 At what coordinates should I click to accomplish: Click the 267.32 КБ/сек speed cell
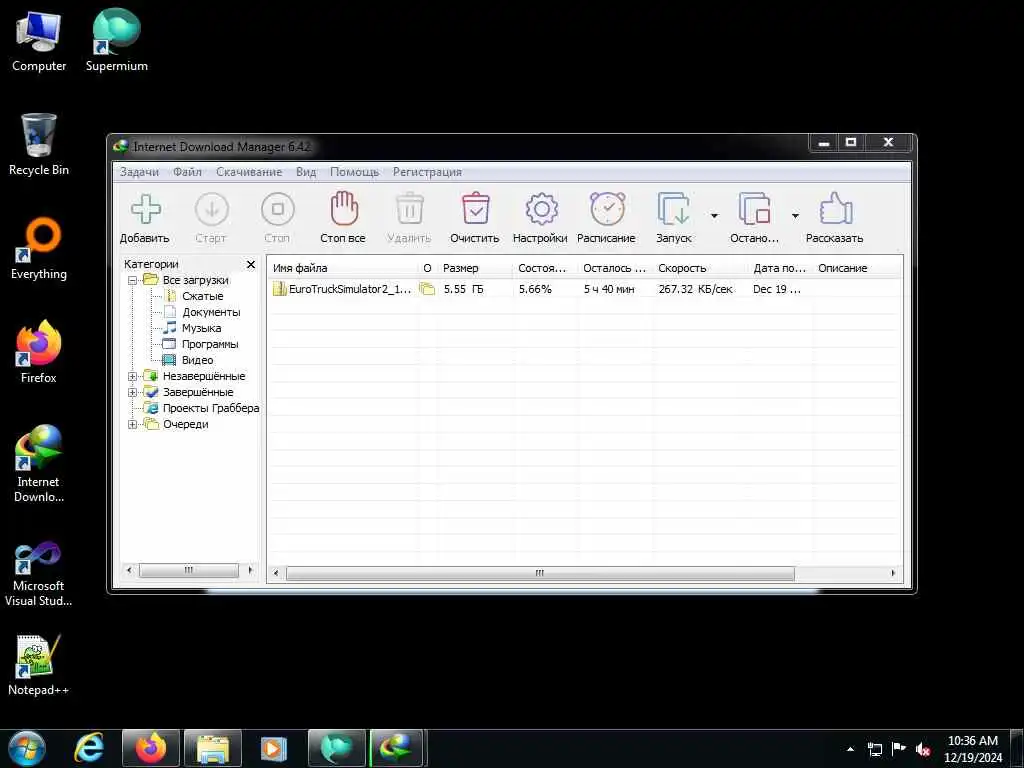click(696, 289)
